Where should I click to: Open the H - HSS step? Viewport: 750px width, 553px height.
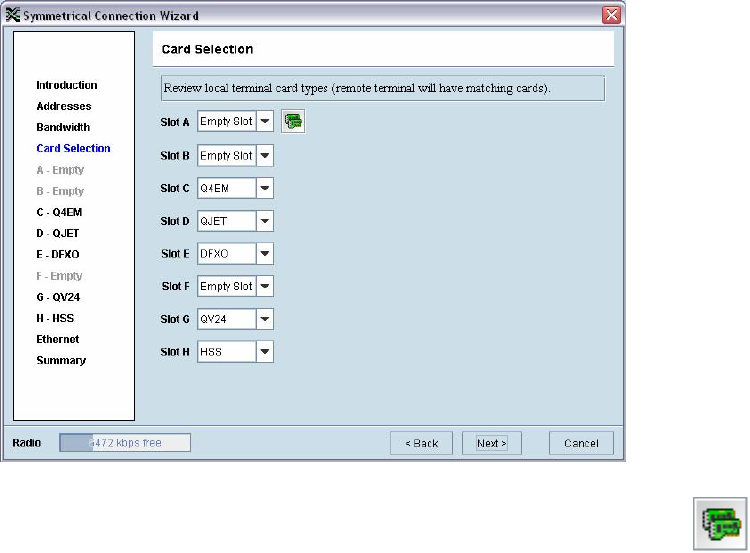(55, 318)
